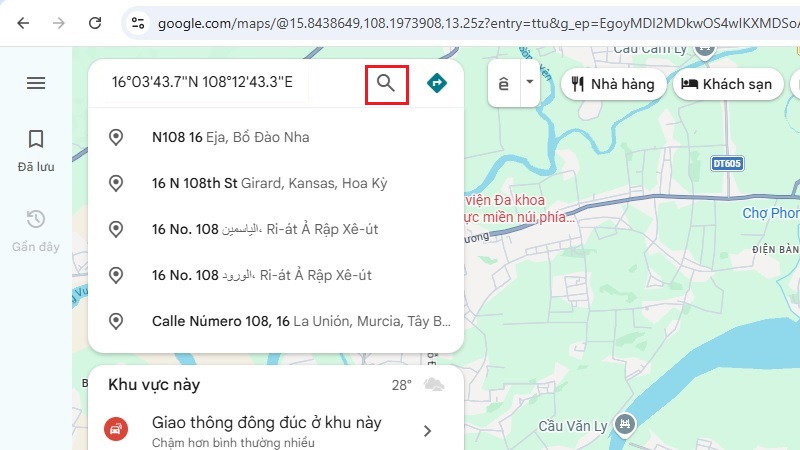Click the Chợ Phon market label
The height and width of the screenshot is (450, 800).
coord(771,213)
